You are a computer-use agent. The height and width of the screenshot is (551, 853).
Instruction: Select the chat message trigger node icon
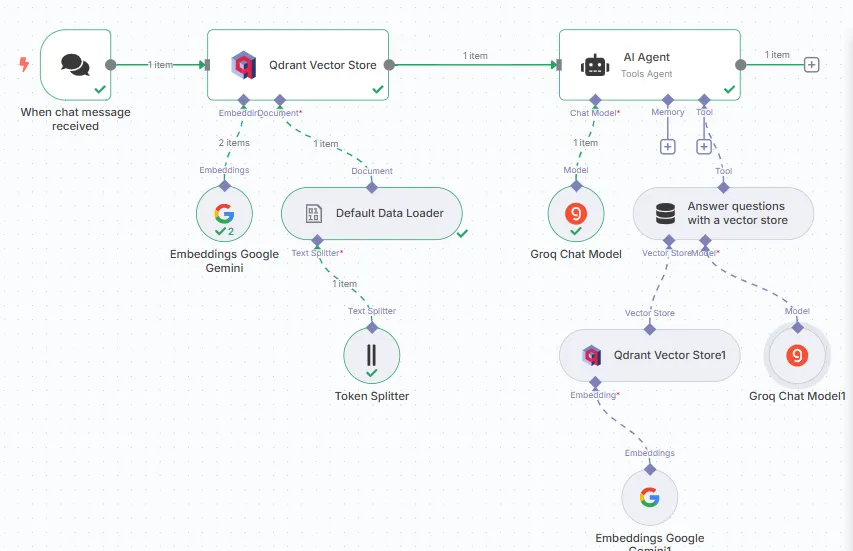tap(76, 65)
